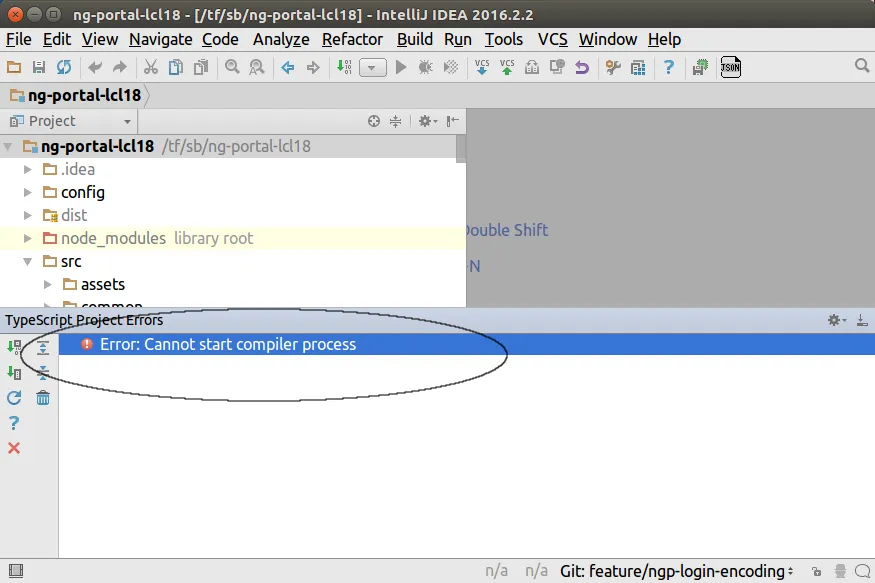The image size is (875, 583).
Task: Click the JSON toolbar icon
Action: pos(730,68)
